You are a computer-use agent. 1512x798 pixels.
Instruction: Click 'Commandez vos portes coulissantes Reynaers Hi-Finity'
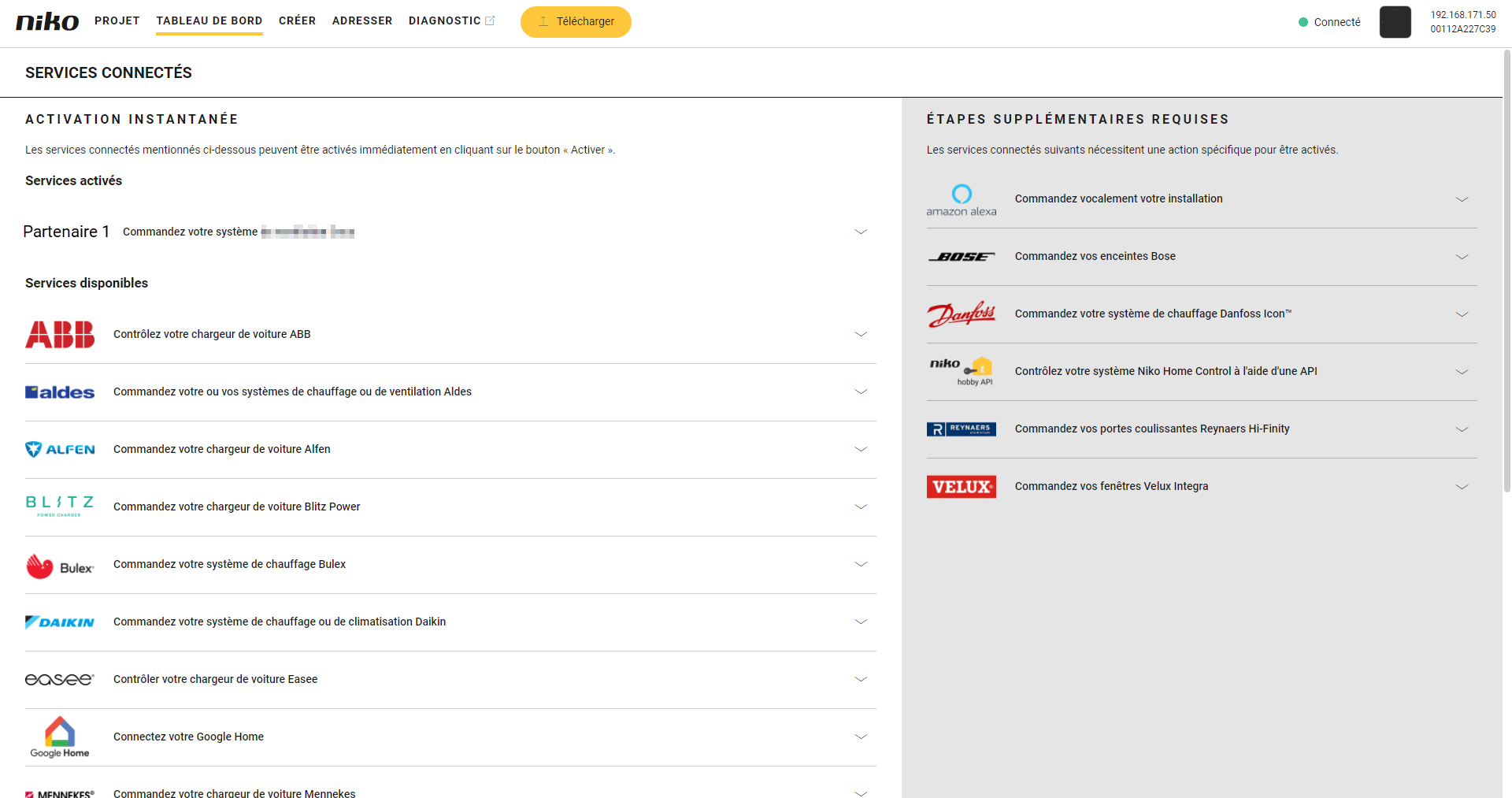[x=1152, y=429]
